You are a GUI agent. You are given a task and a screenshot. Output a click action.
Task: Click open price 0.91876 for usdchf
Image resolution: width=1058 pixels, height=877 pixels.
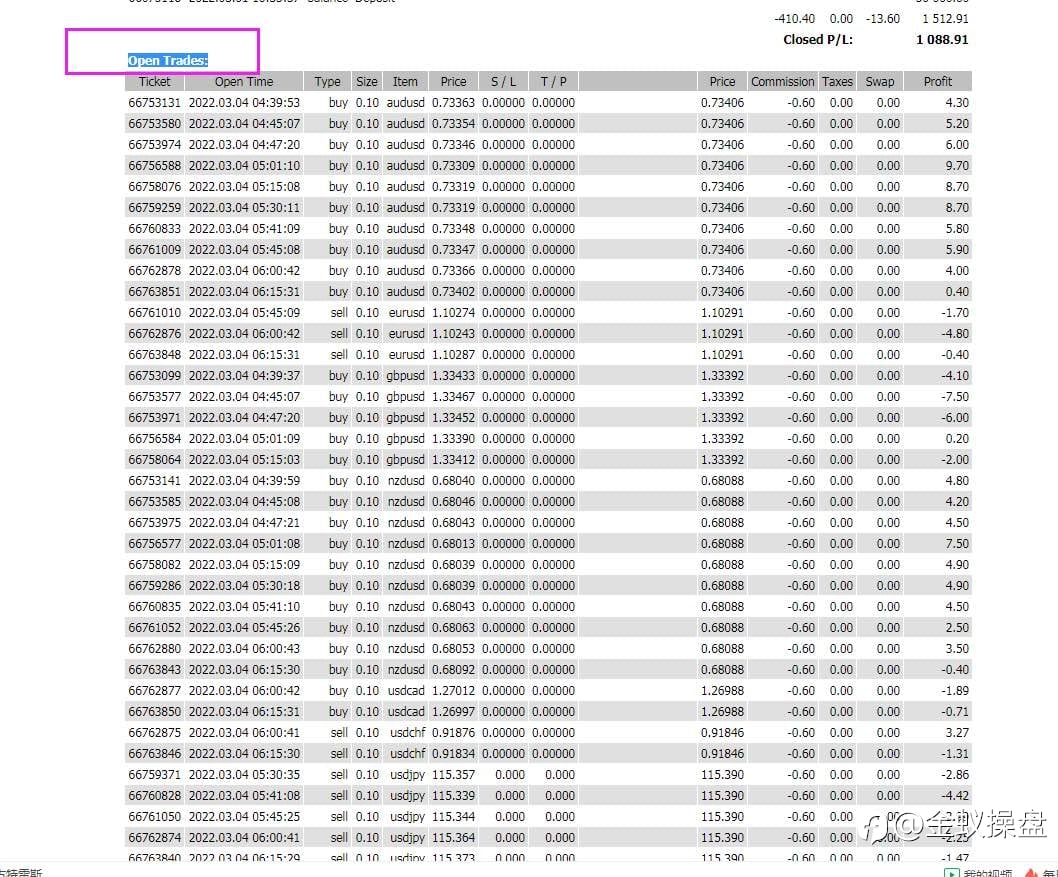(453, 732)
